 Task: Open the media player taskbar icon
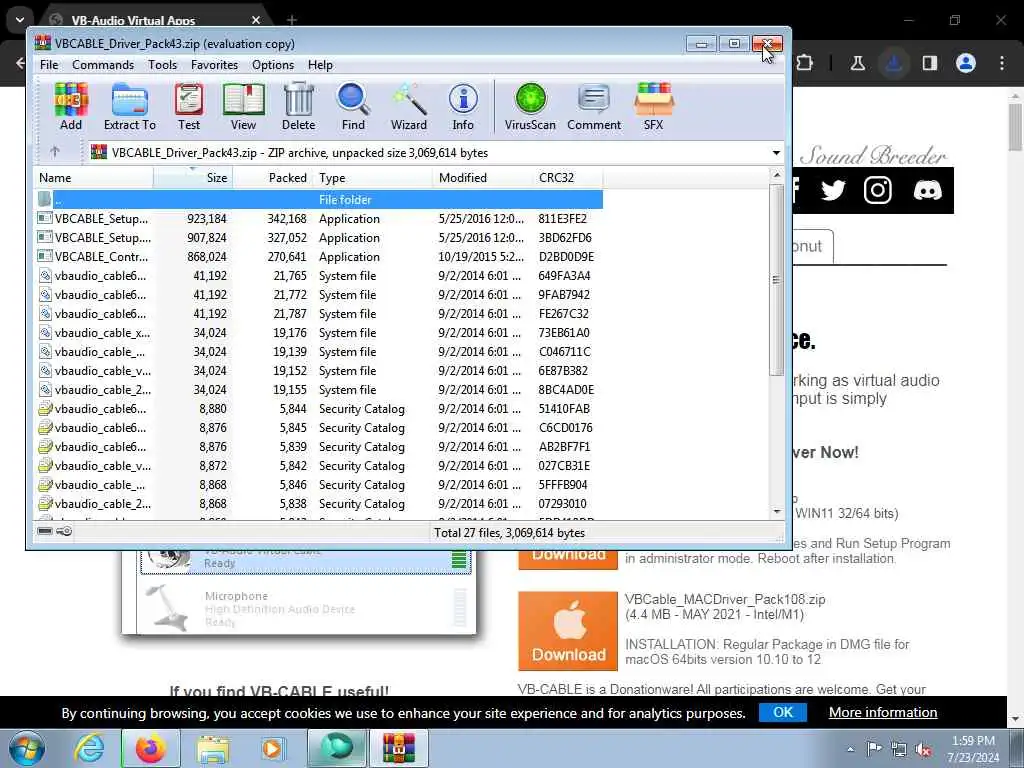273,748
